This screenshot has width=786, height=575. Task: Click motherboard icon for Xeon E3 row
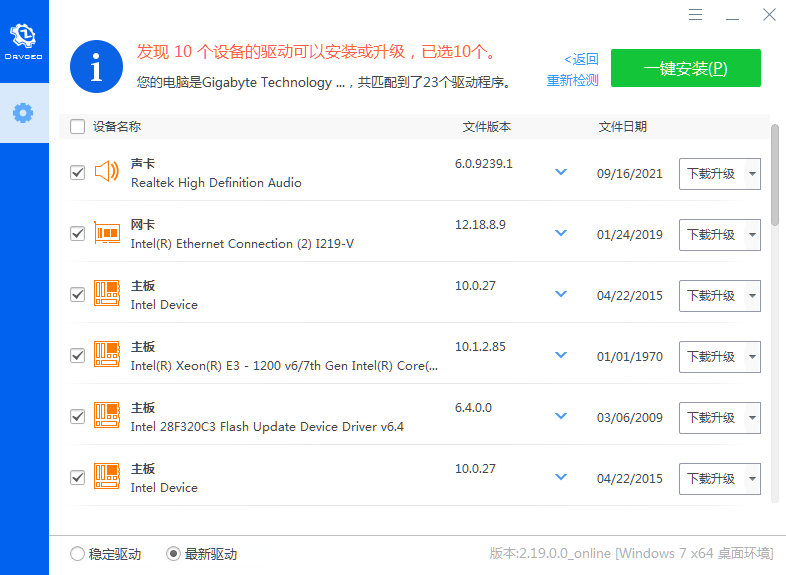coord(107,354)
